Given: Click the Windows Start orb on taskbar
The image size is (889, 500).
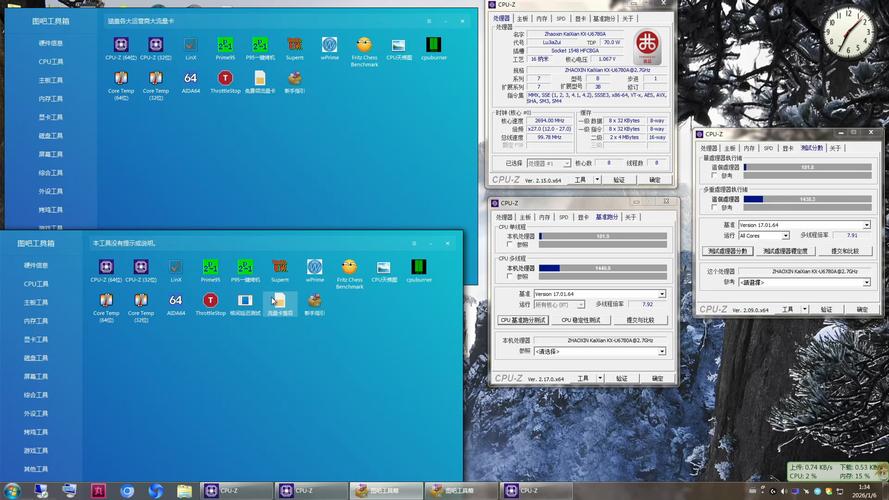Looking at the screenshot, I should (x=13, y=490).
